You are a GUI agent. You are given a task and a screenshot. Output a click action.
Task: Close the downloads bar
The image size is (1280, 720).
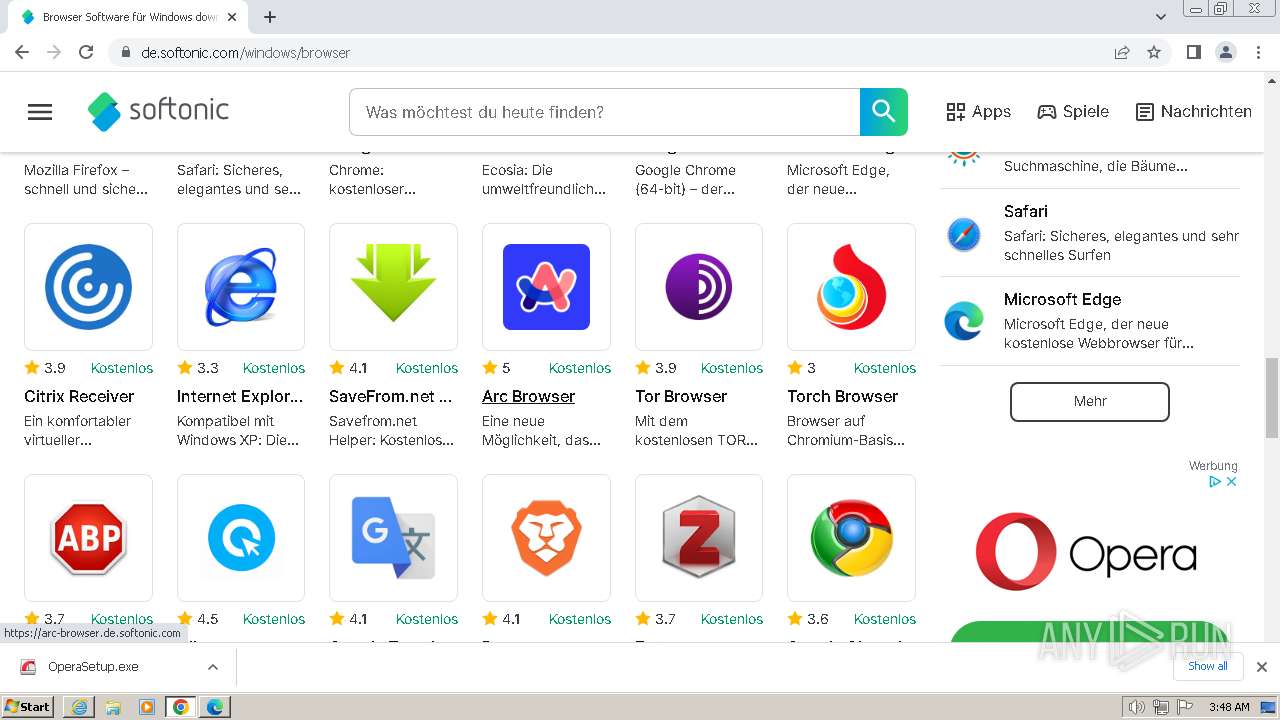tap(1262, 667)
